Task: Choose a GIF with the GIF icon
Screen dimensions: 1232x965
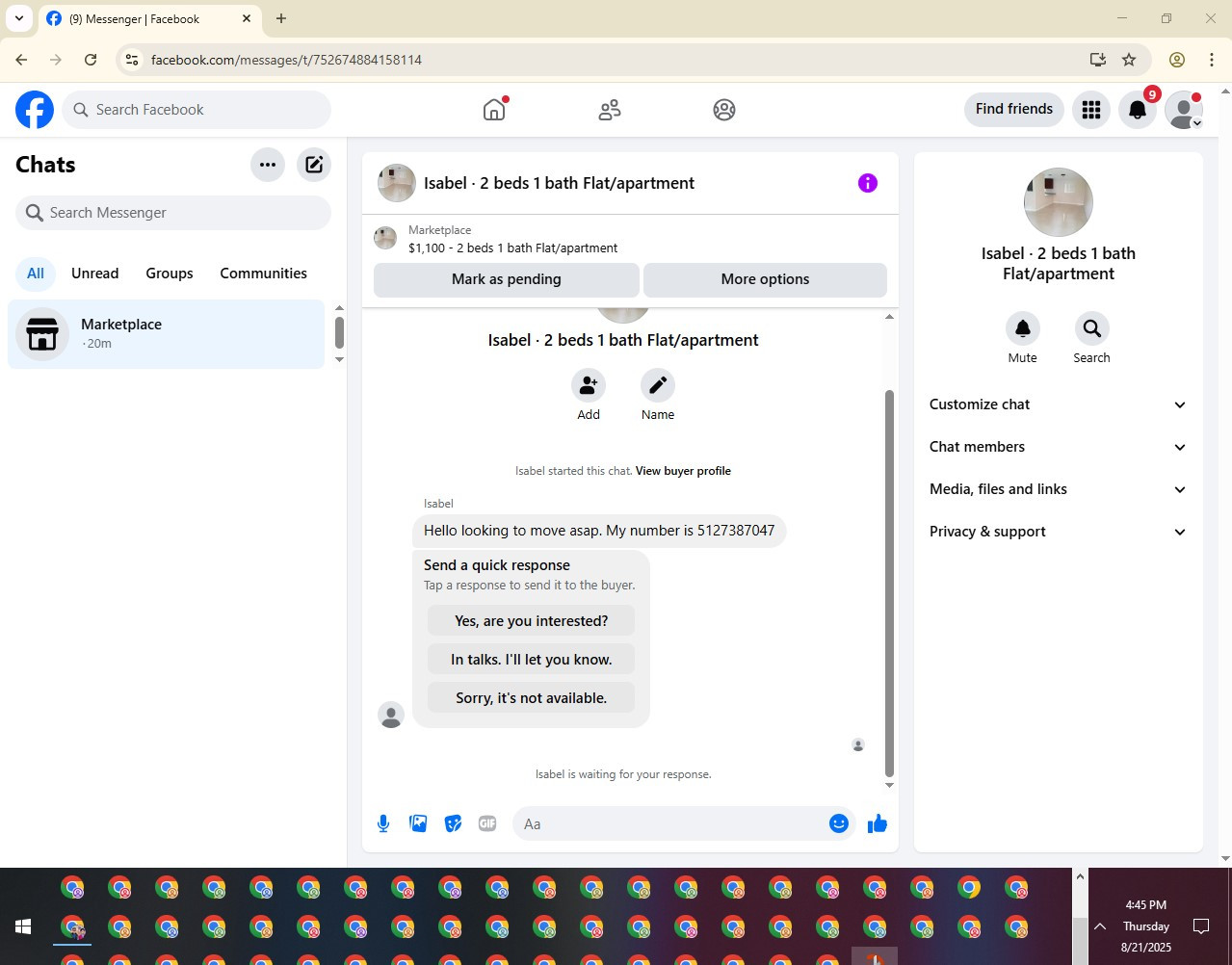Action: coord(487,823)
